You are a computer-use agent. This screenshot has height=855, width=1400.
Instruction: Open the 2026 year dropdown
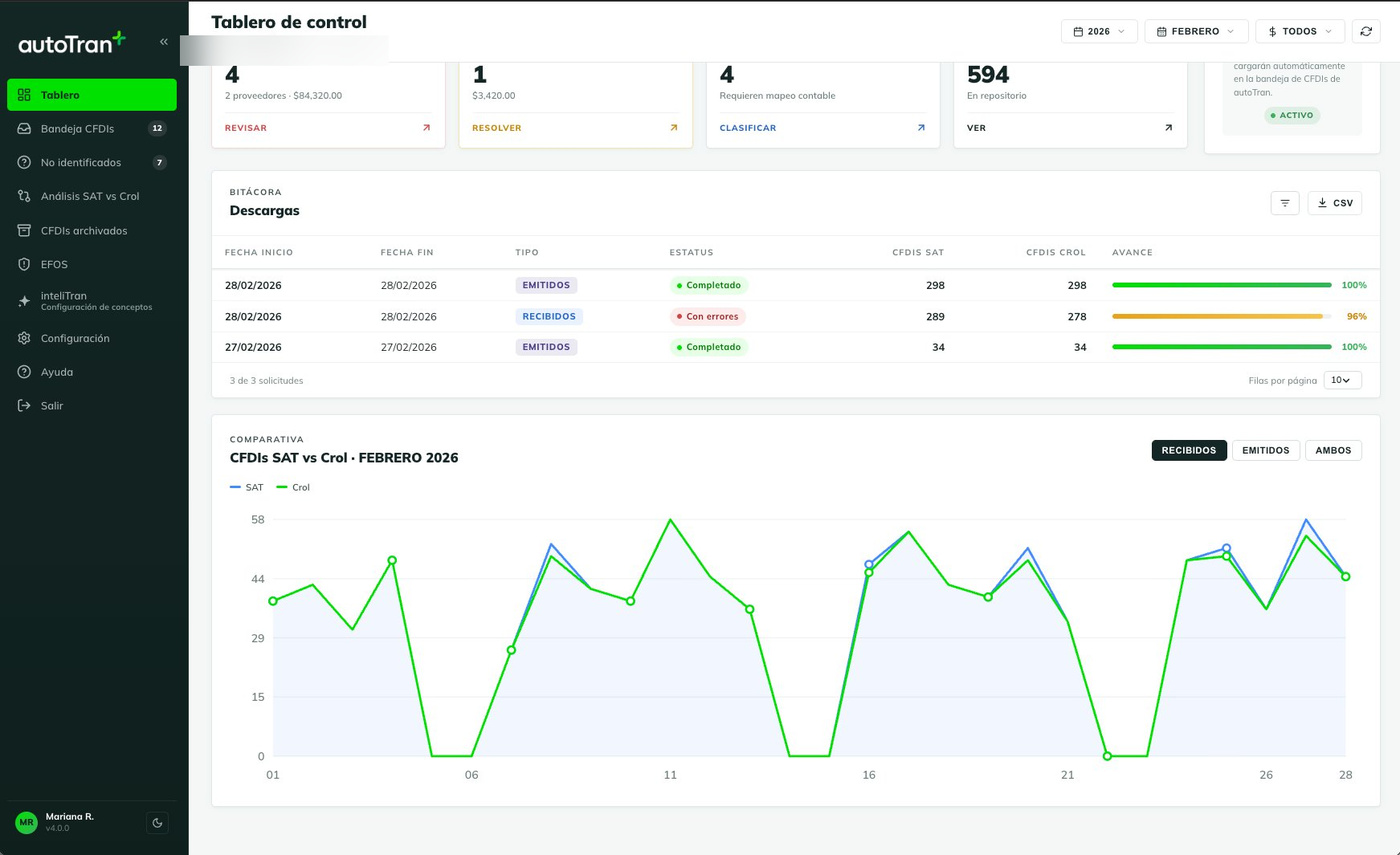[1099, 32]
